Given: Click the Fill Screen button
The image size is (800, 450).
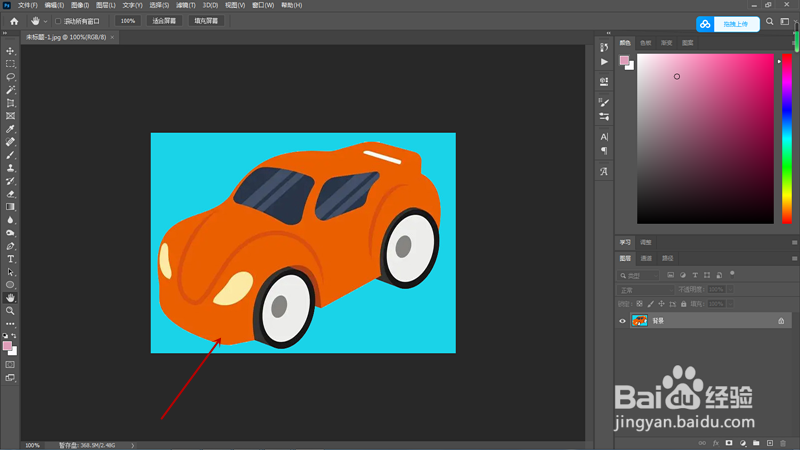Looking at the screenshot, I should click(x=206, y=21).
